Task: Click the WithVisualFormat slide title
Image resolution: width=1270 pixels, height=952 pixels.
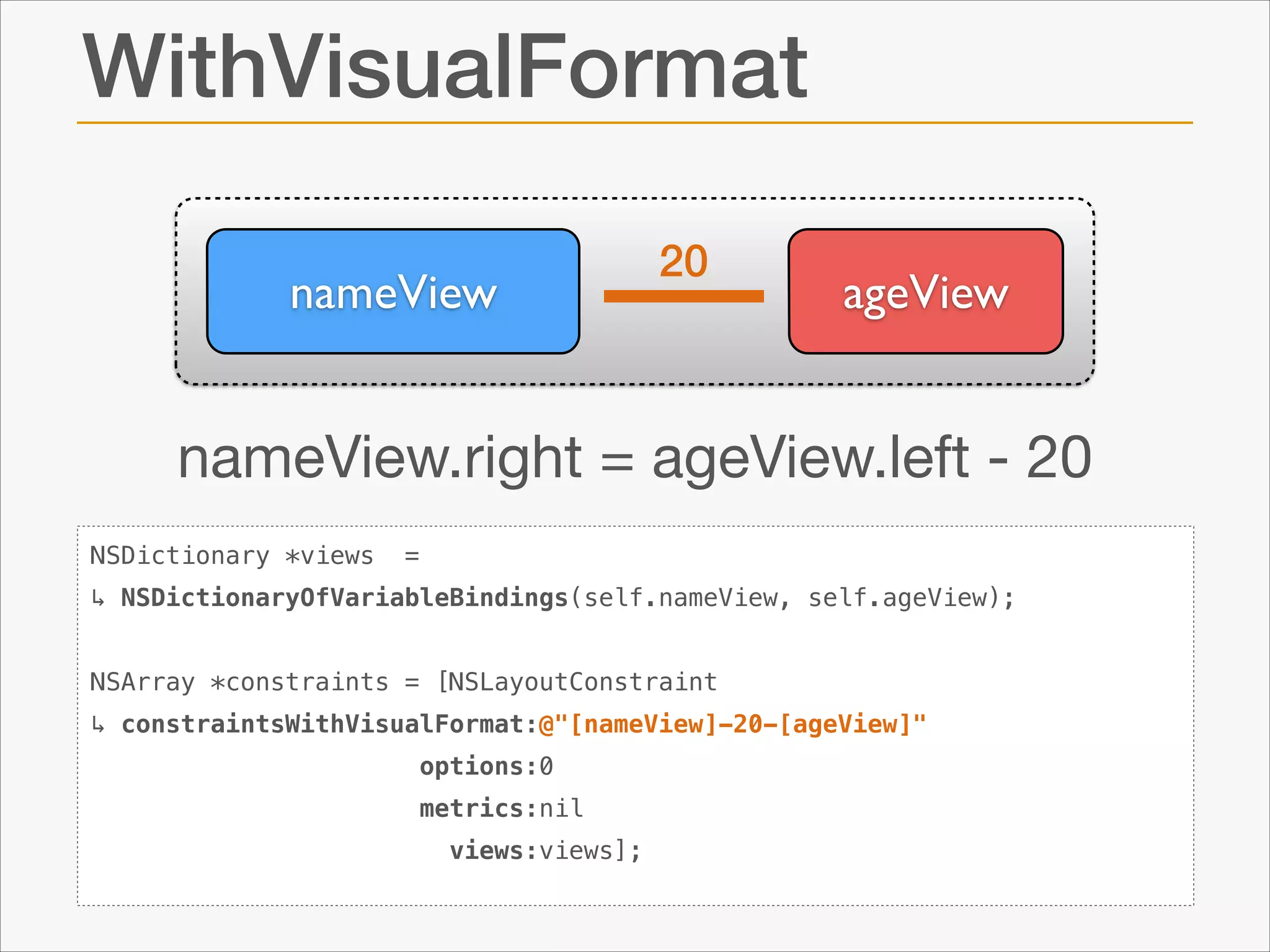Action: pyautogui.click(x=445, y=67)
